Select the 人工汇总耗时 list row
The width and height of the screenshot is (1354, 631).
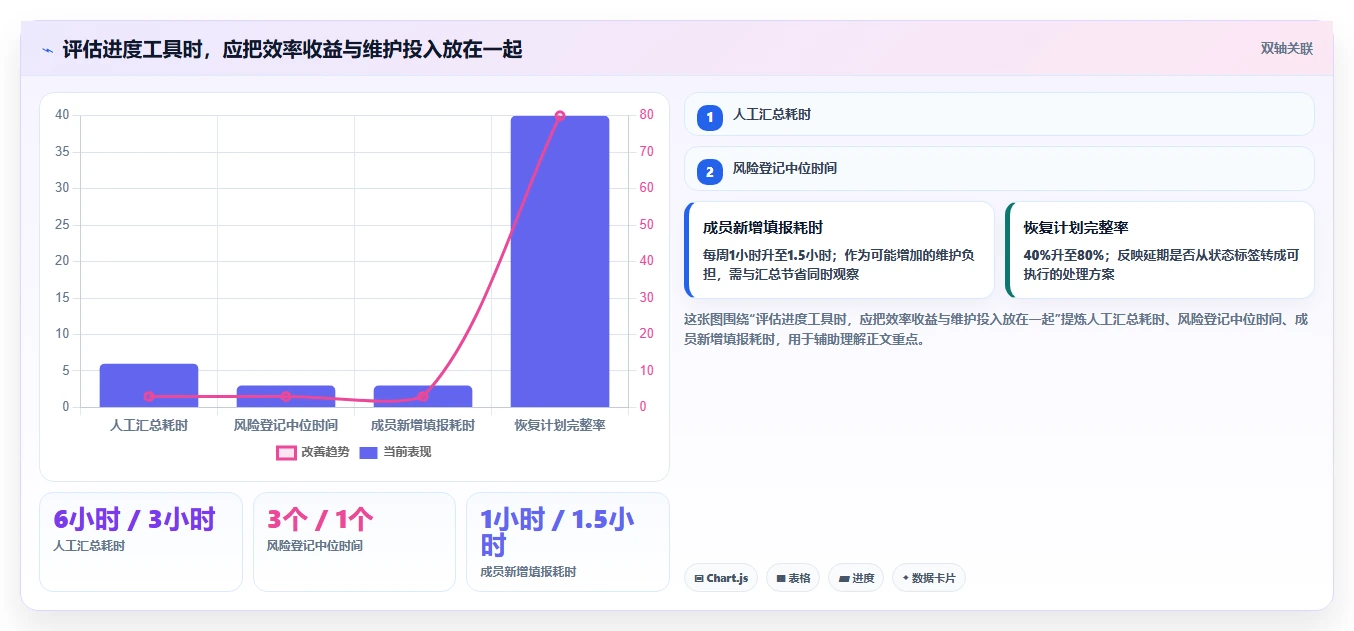[999, 114]
